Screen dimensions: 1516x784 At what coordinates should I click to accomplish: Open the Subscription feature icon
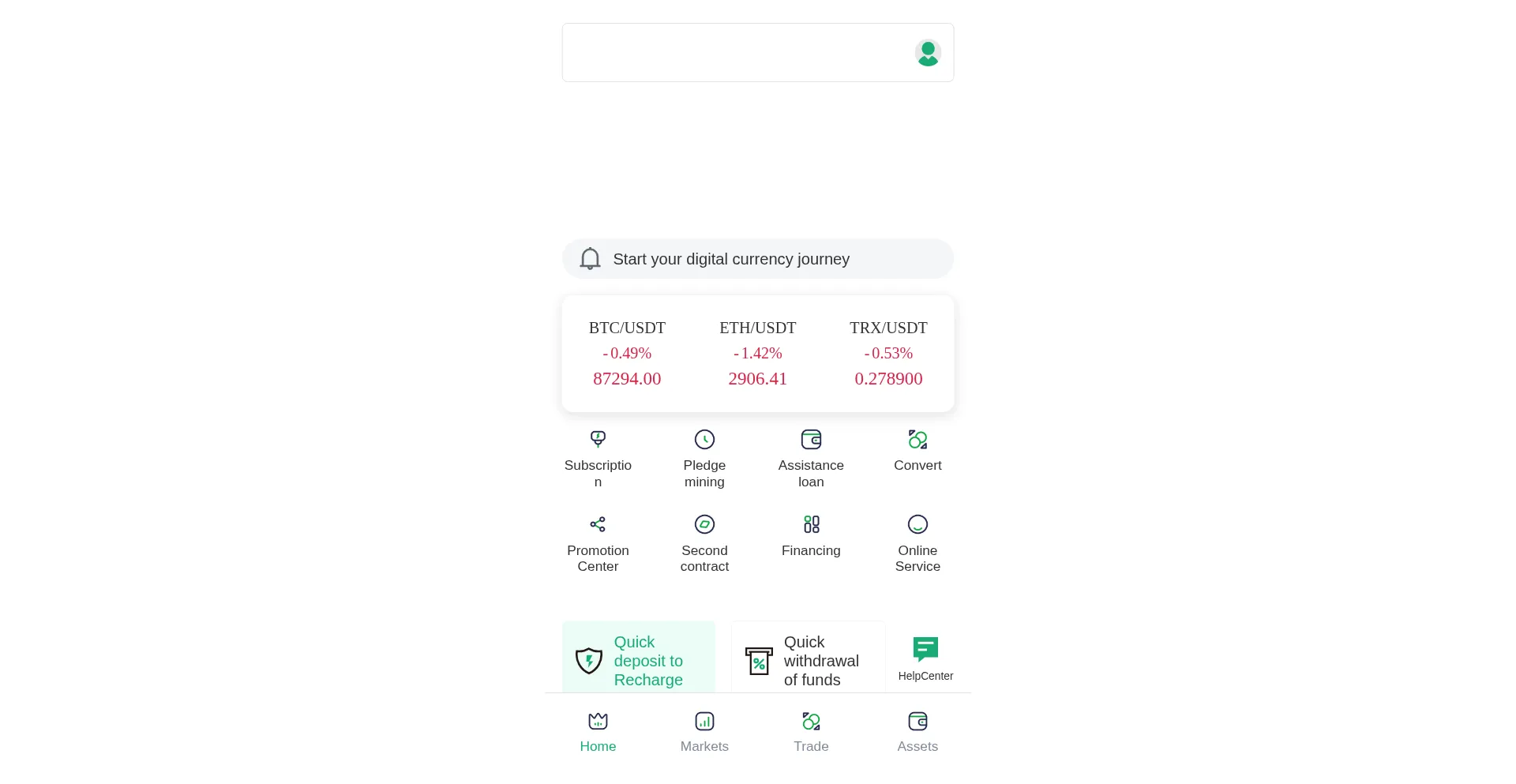pos(598,440)
